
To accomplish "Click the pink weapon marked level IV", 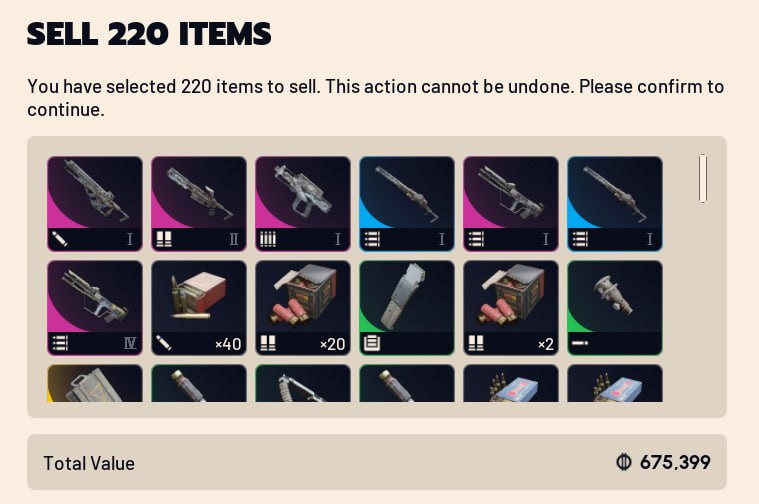I will 95,308.
